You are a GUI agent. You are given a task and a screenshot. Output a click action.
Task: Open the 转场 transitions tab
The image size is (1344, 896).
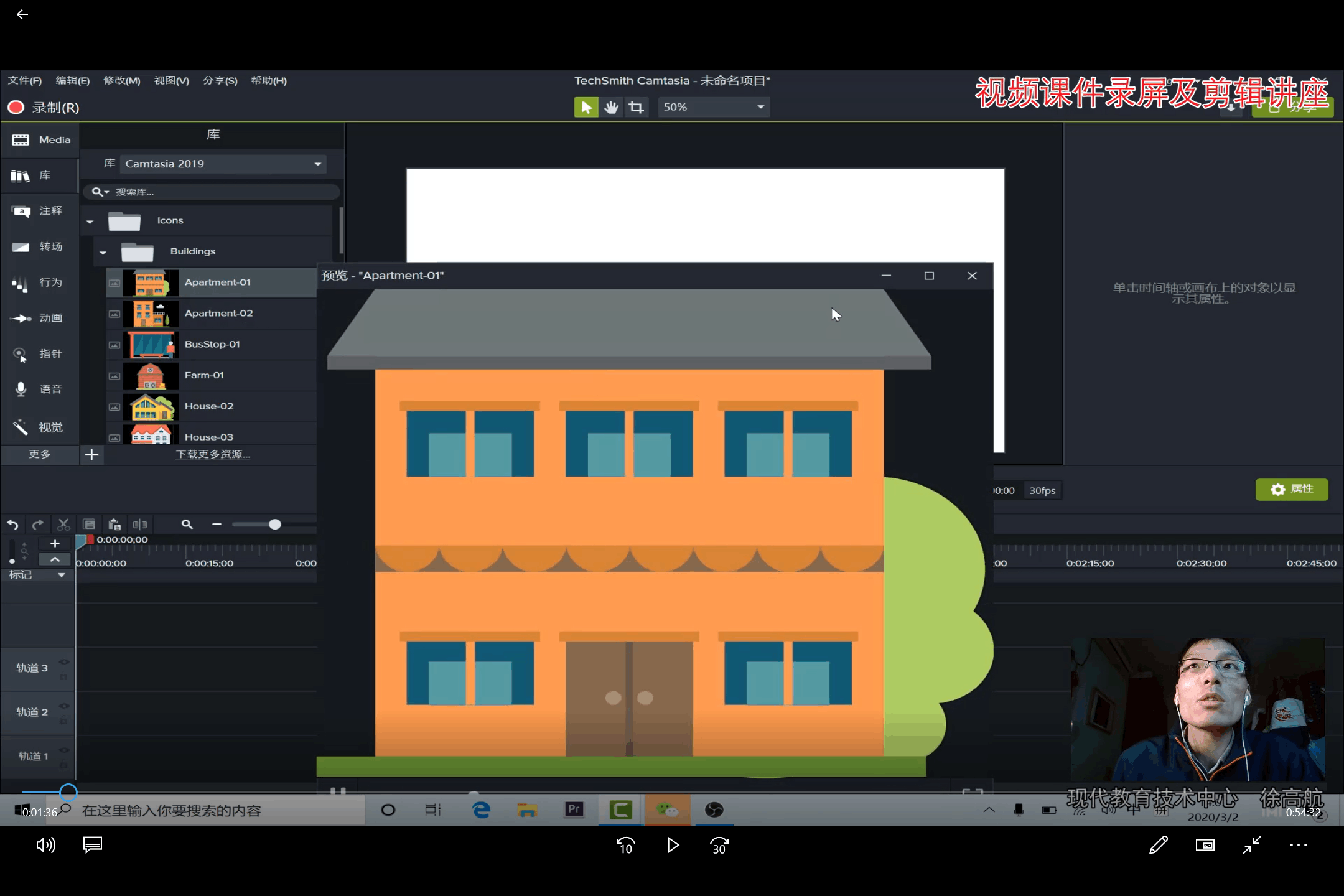pyautogui.click(x=40, y=246)
